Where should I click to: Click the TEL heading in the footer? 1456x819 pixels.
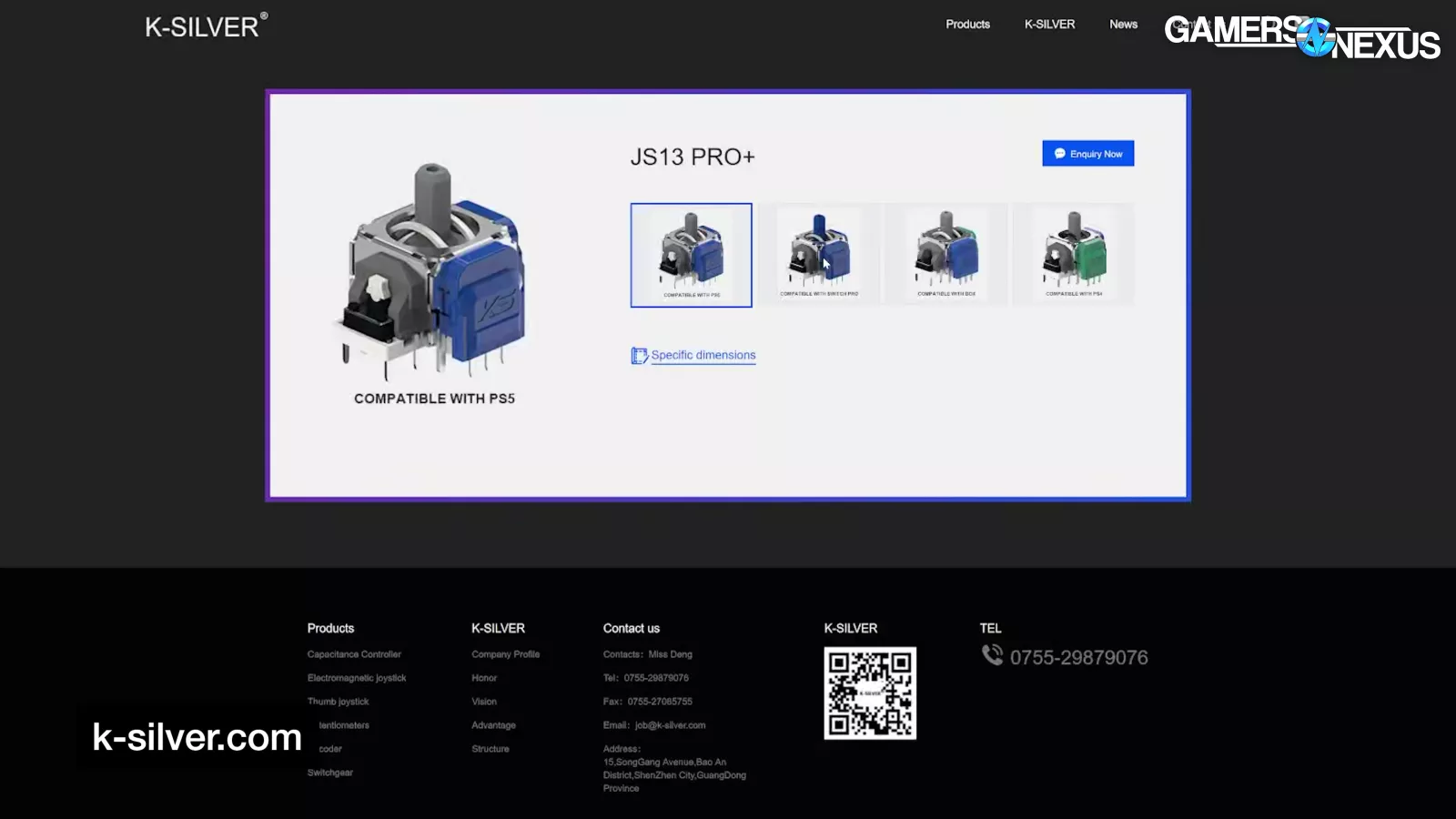point(990,628)
